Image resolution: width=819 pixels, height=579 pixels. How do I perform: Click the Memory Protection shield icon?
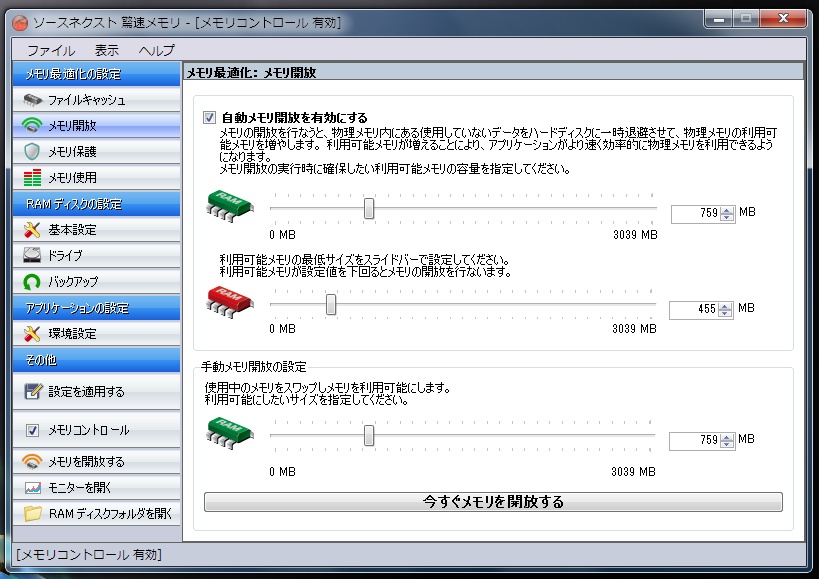click(32, 151)
